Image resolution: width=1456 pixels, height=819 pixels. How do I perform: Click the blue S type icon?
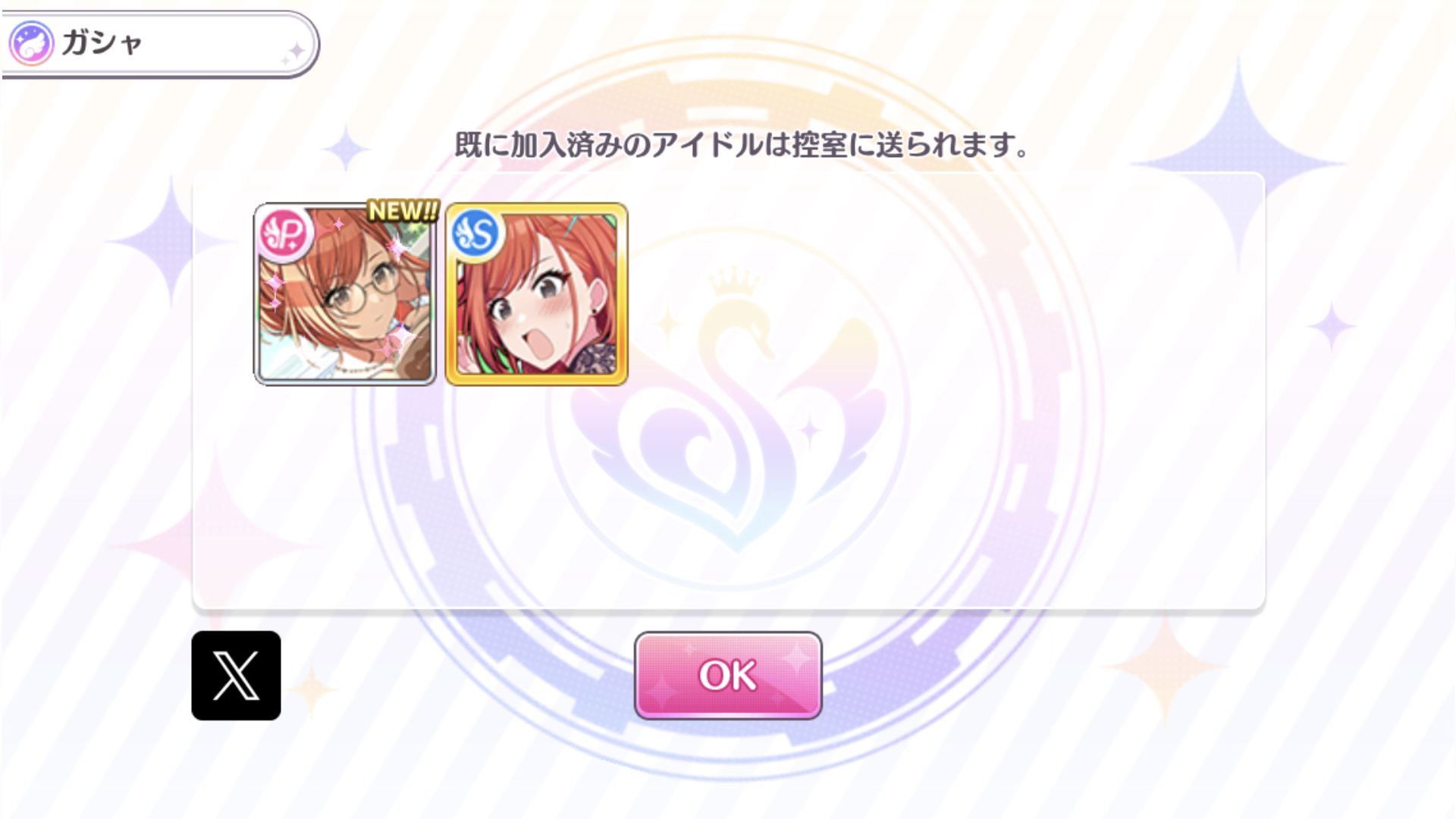tap(476, 234)
